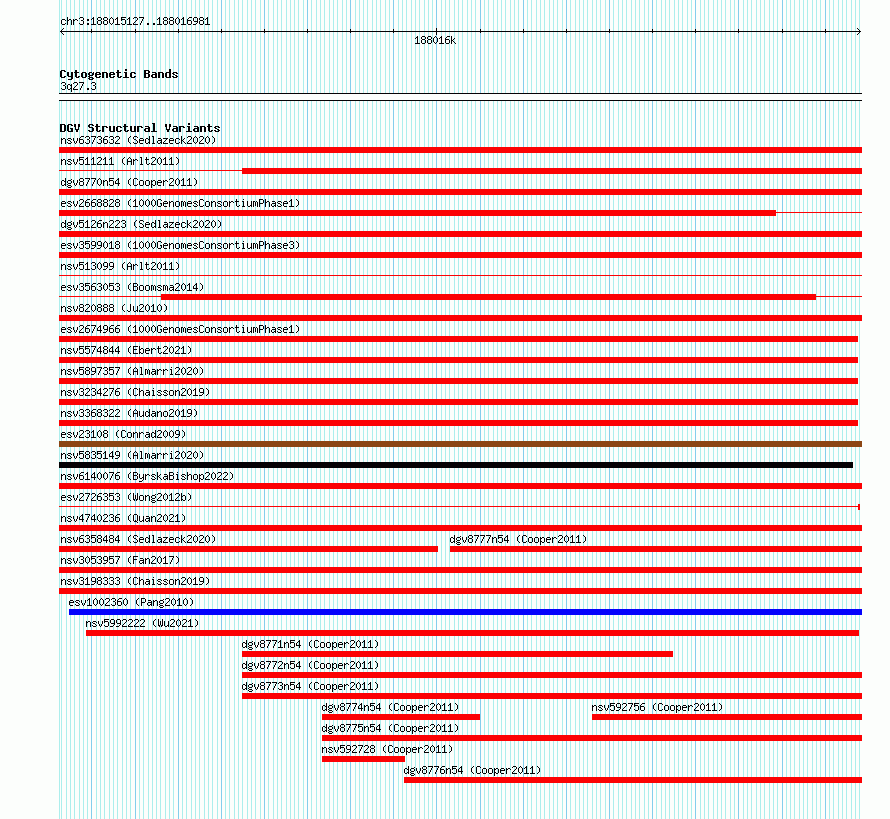Open the nsv5992222 (Wu2021) label

click(x=142, y=623)
